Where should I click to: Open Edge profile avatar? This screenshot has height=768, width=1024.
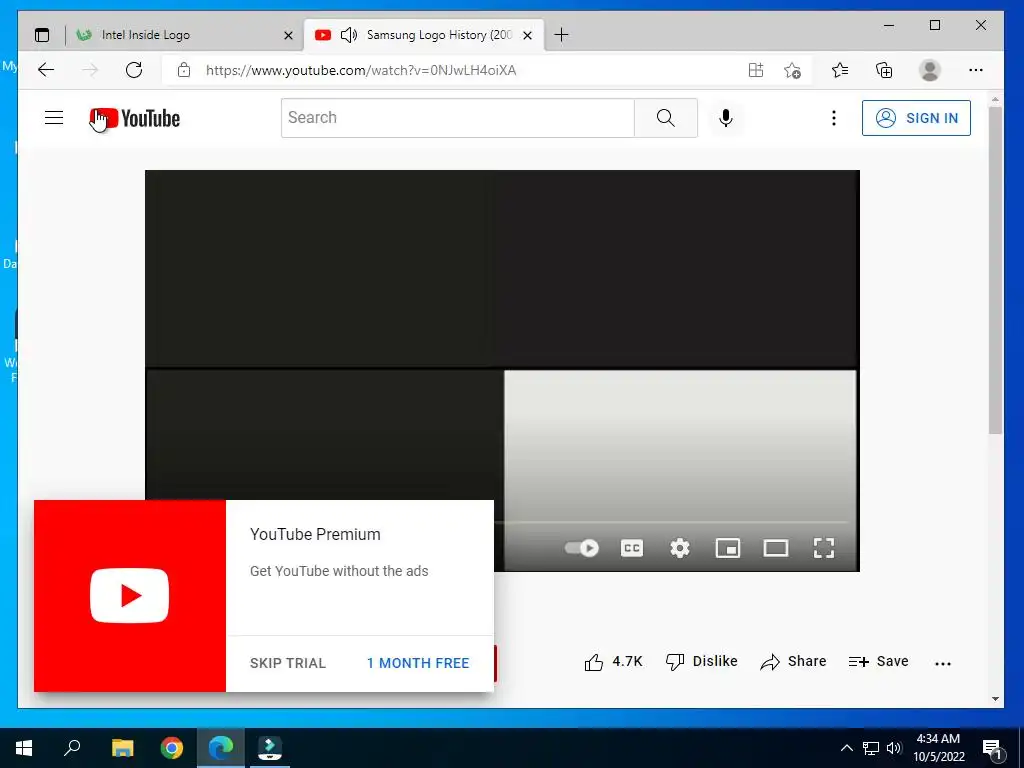coord(929,70)
